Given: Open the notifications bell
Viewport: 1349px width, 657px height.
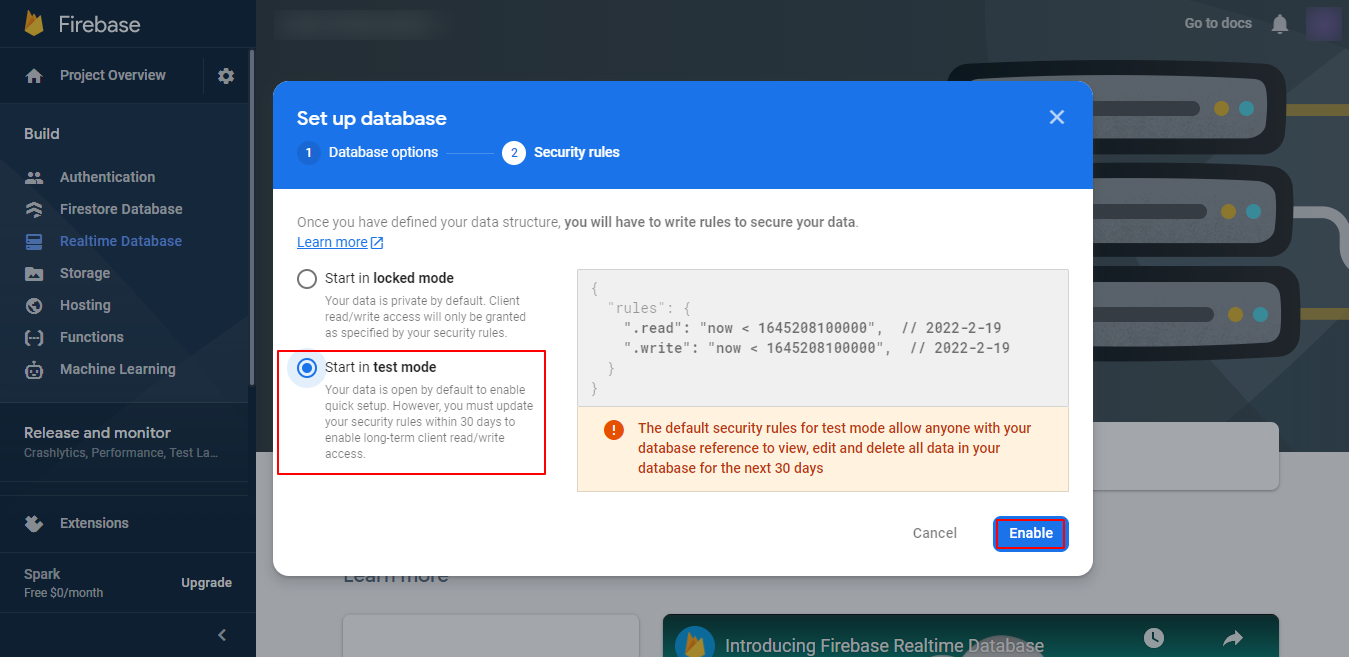Looking at the screenshot, I should [x=1280, y=24].
